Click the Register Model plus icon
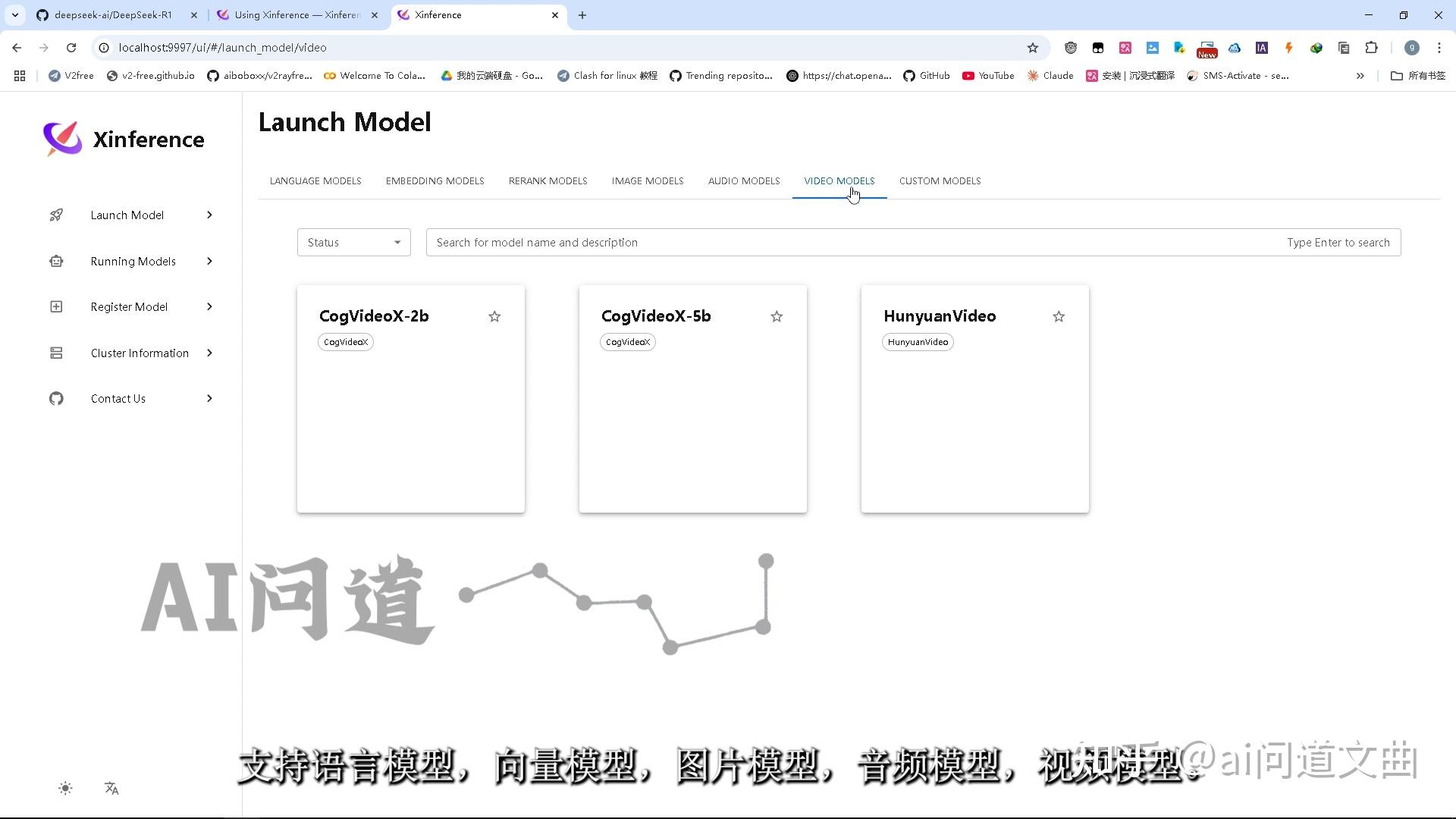Screen dimensions: 1456x819 click(56, 307)
